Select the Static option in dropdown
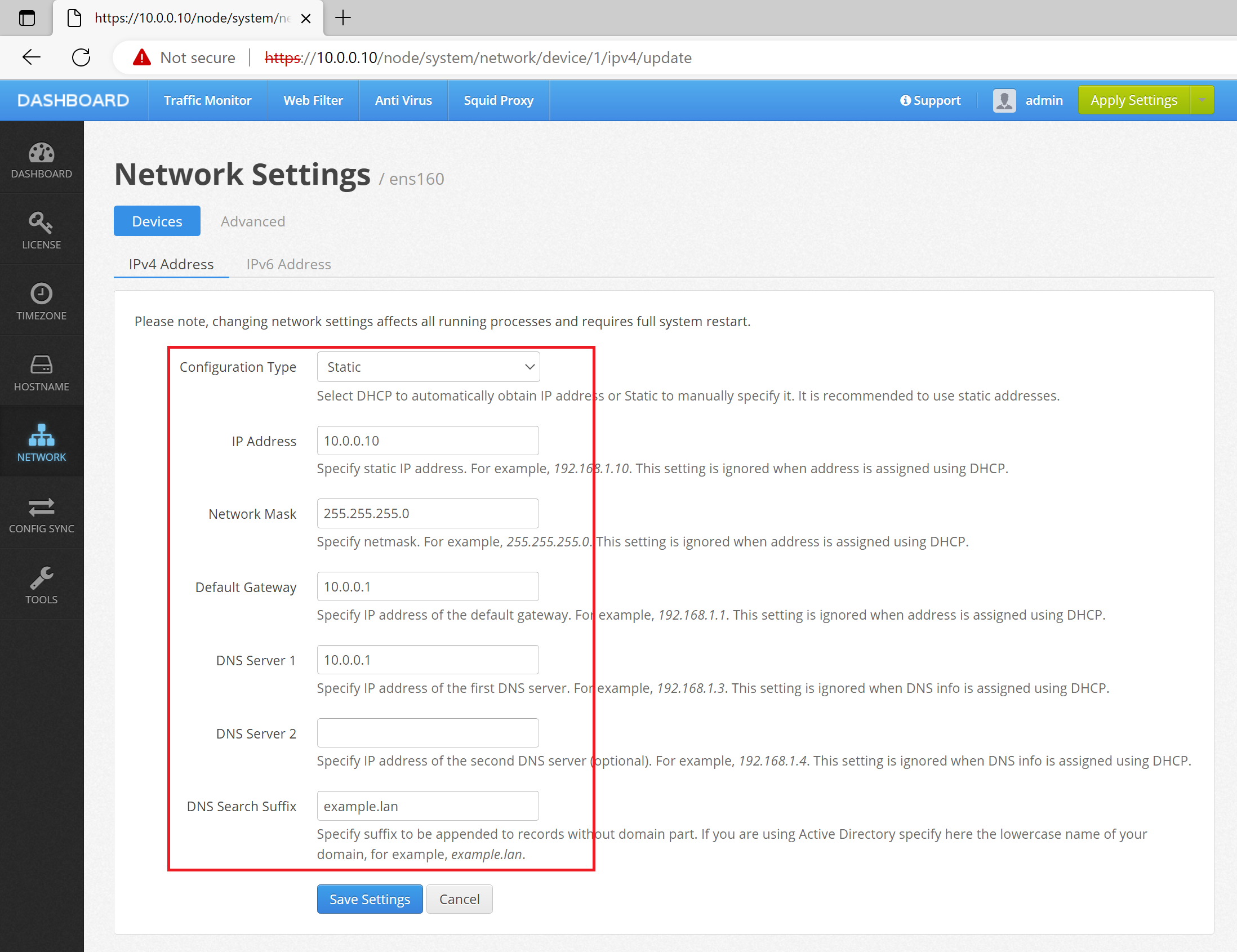Screen dimensions: 1237x952 click(427, 367)
